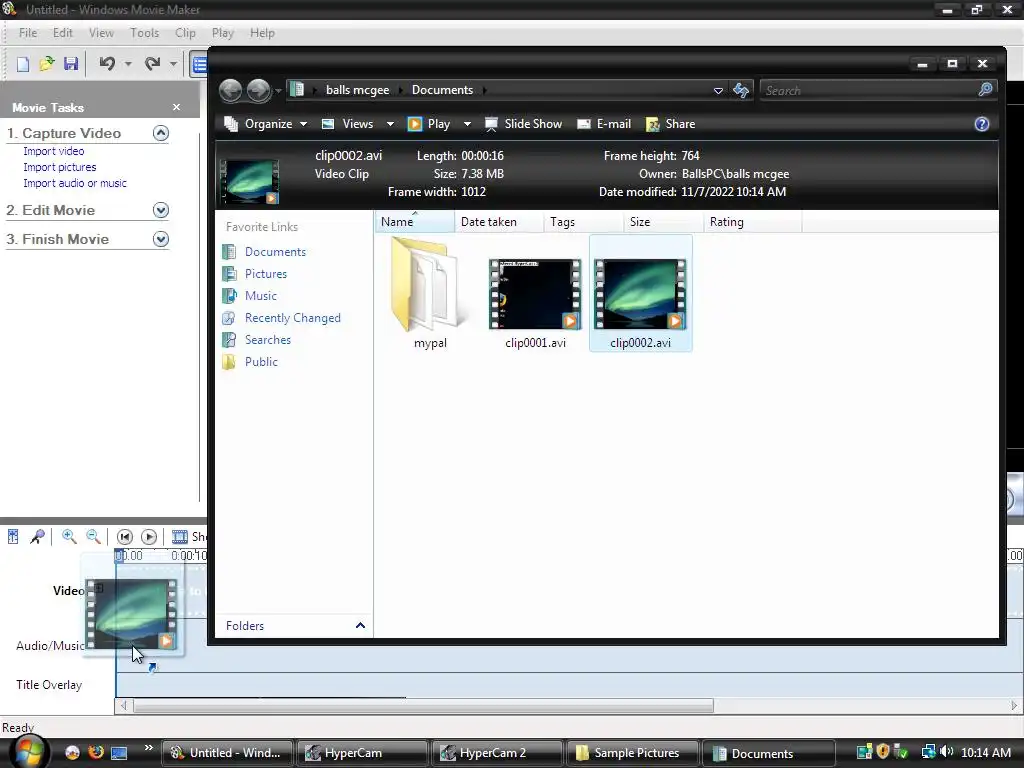Viewport: 1024px width, 768px height.
Task: Click the E-mail toolbar button
Action: click(x=604, y=124)
